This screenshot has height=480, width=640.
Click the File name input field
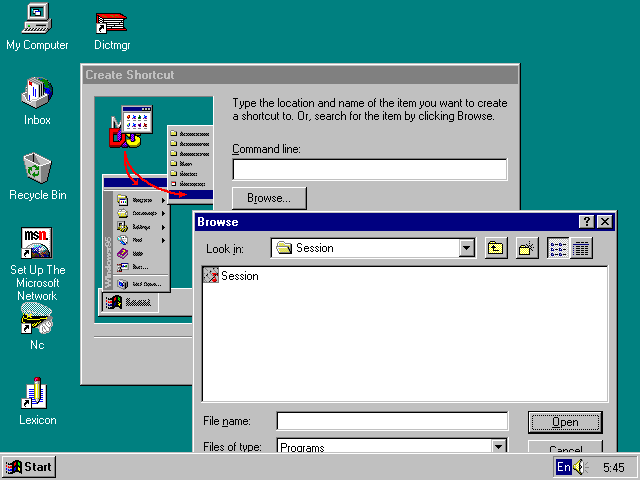(x=392, y=421)
